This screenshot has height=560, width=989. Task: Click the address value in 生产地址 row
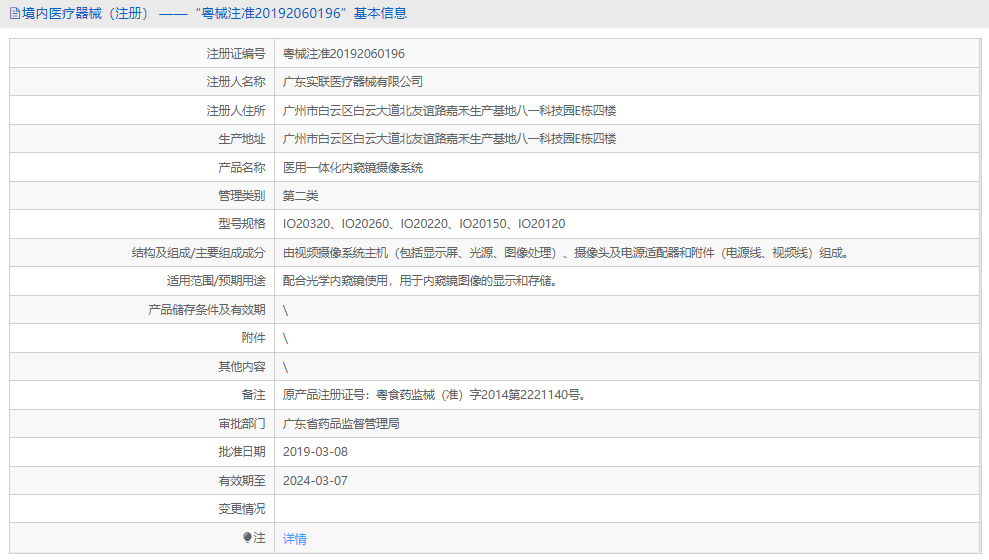pyautogui.click(x=449, y=139)
